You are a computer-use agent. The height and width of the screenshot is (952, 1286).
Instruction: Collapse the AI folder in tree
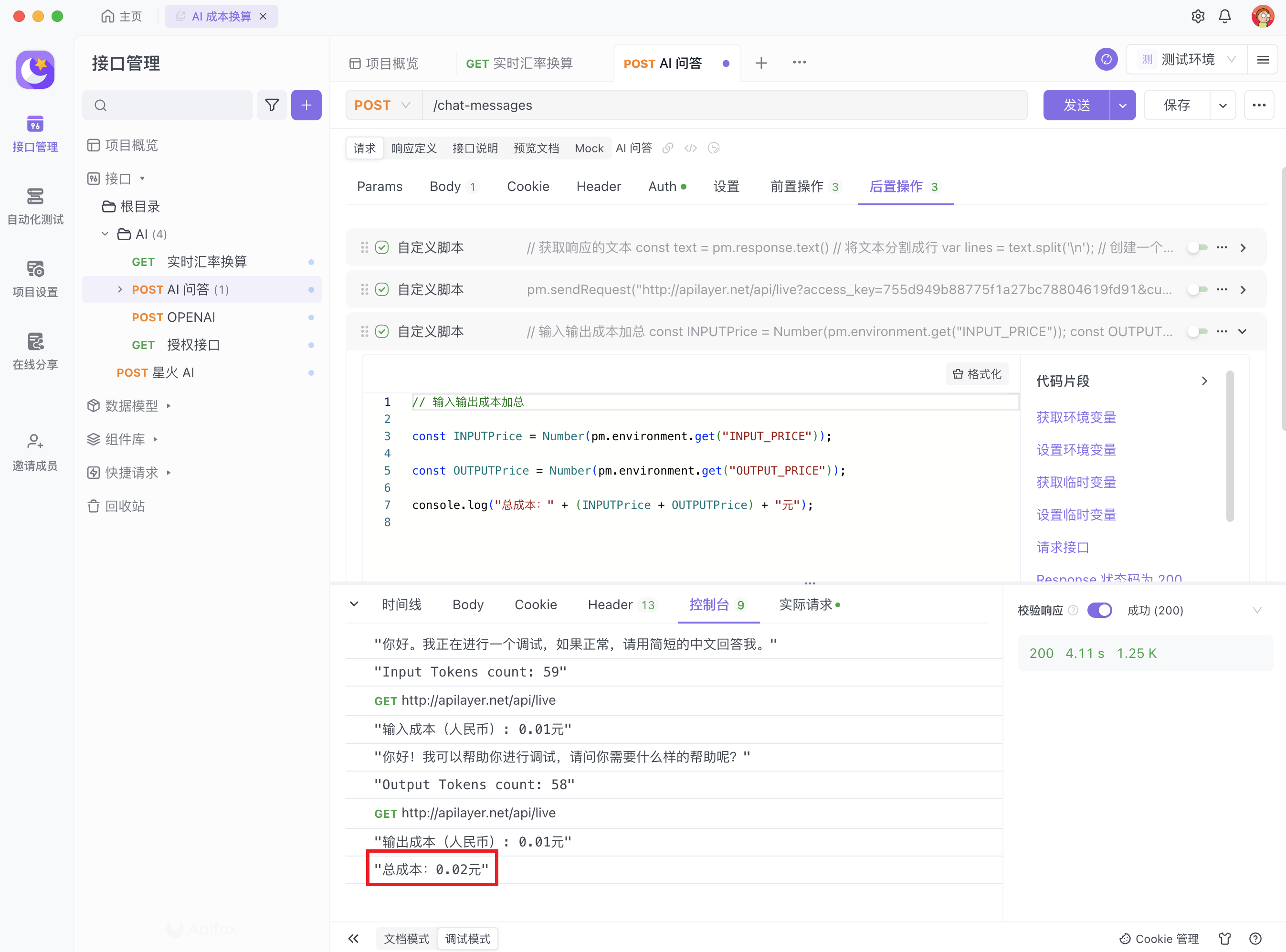coord(105,234)
